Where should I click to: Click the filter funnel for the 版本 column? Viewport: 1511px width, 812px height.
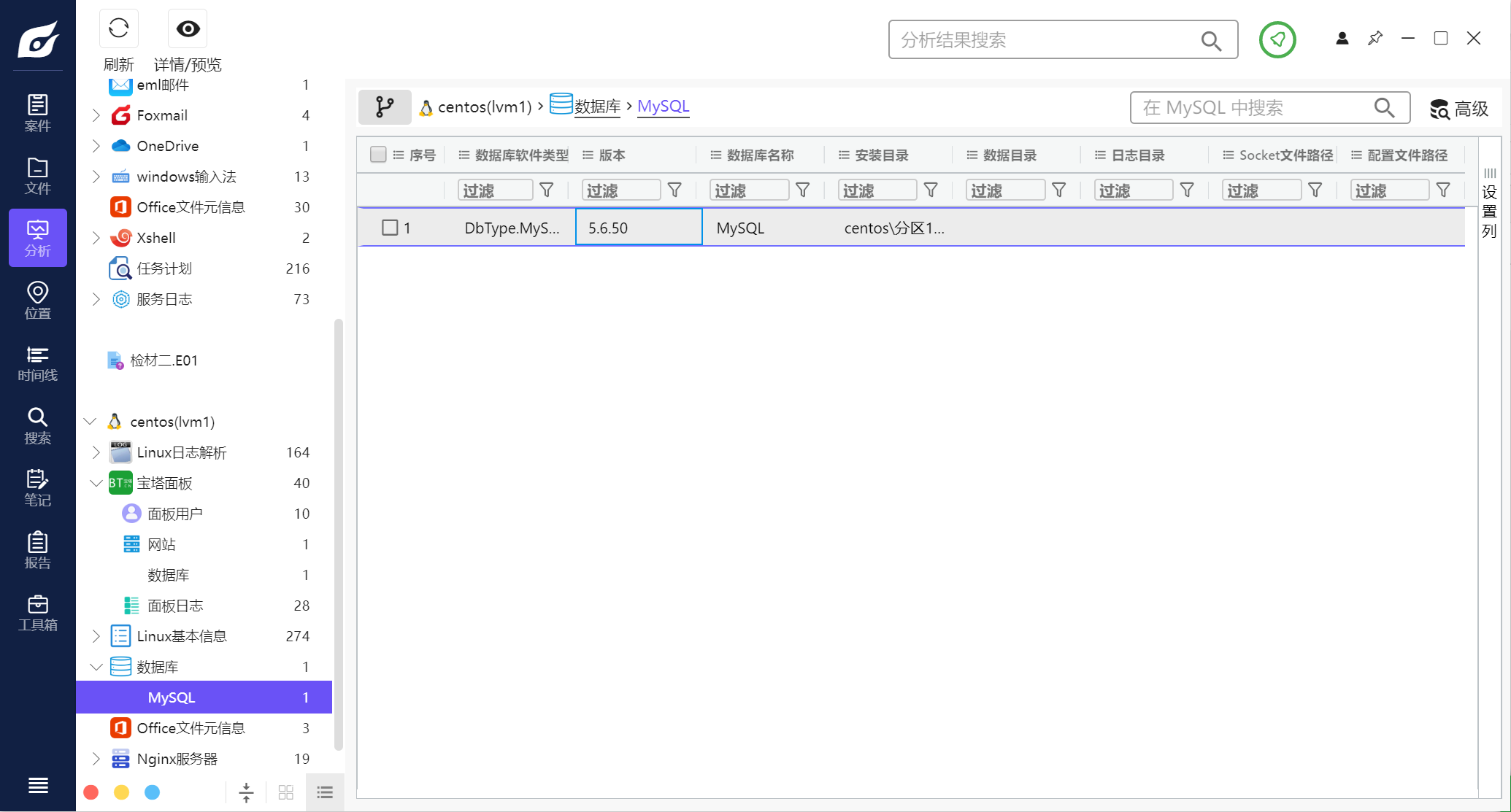pyautogui.click(x=674, y=190)
